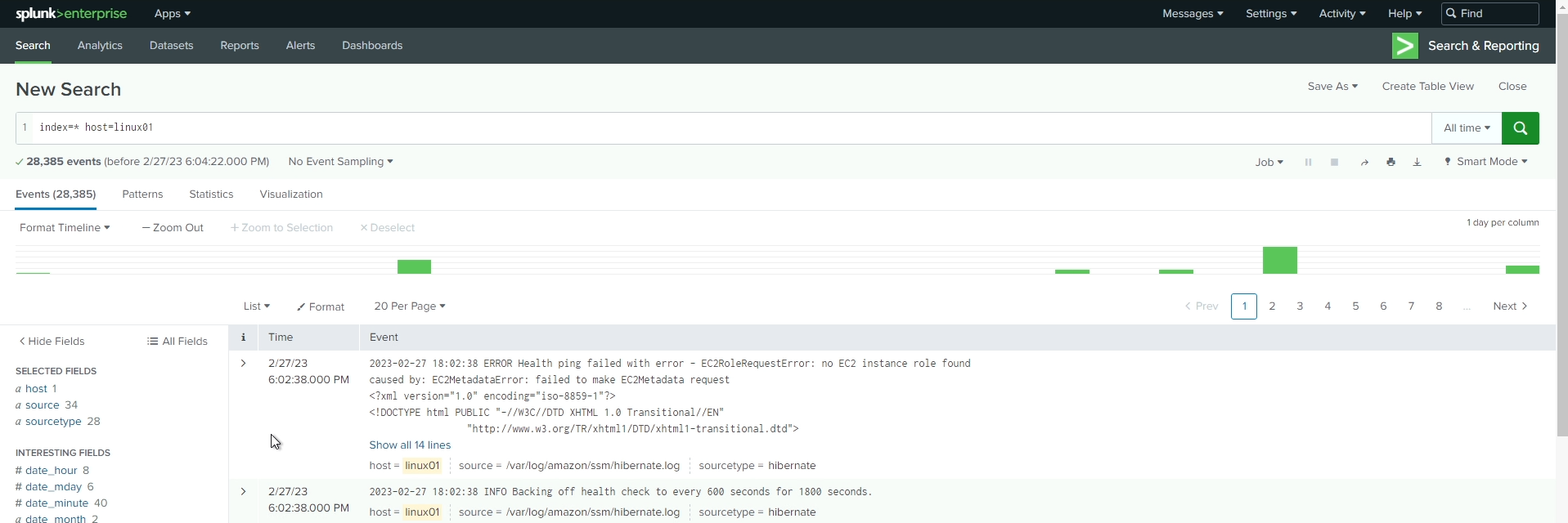Click the host selected field
This screenshot has height=523, width=1568.
(x=36, y=389)
